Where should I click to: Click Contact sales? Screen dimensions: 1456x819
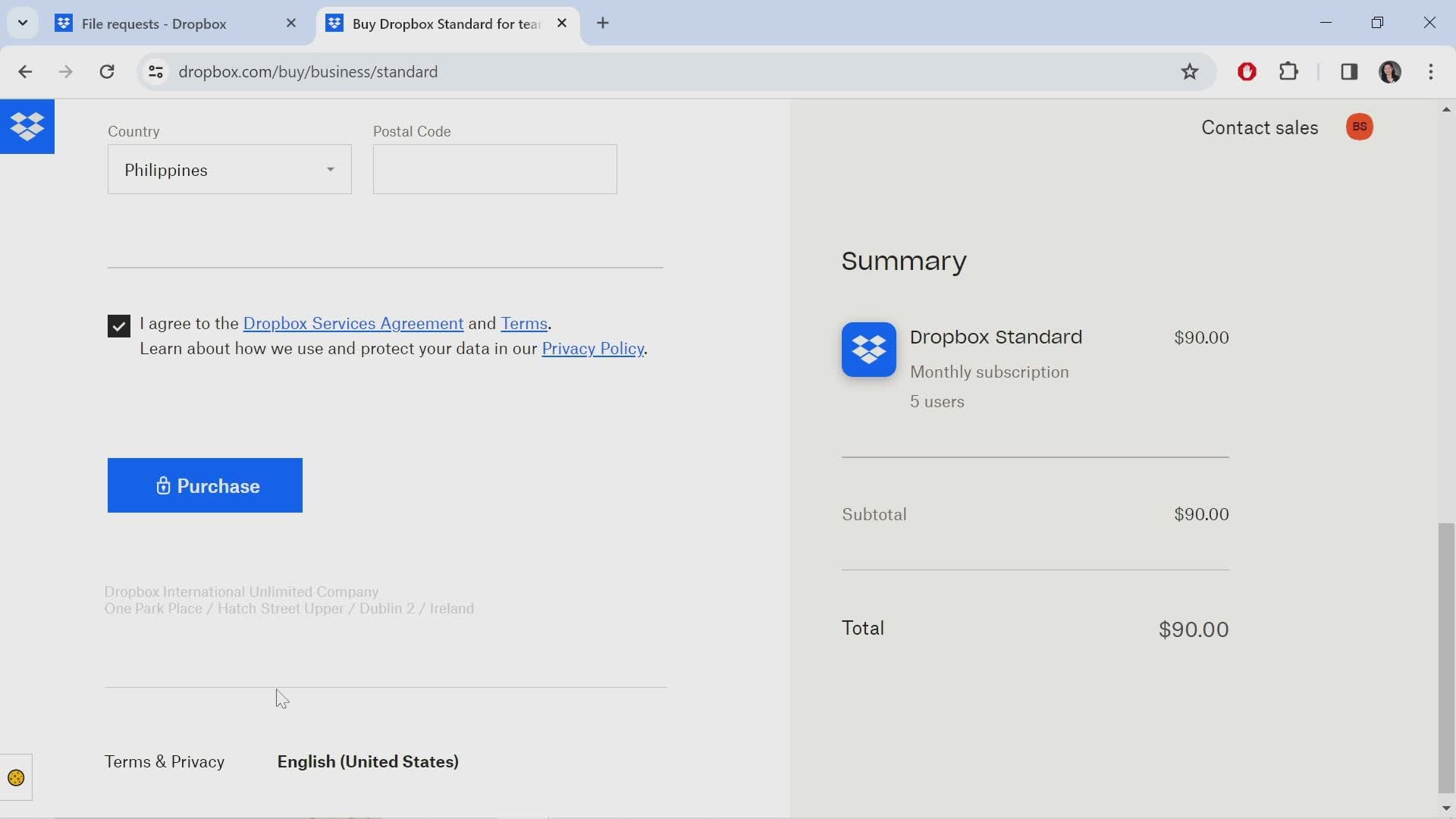click(x=1260, y=127)
